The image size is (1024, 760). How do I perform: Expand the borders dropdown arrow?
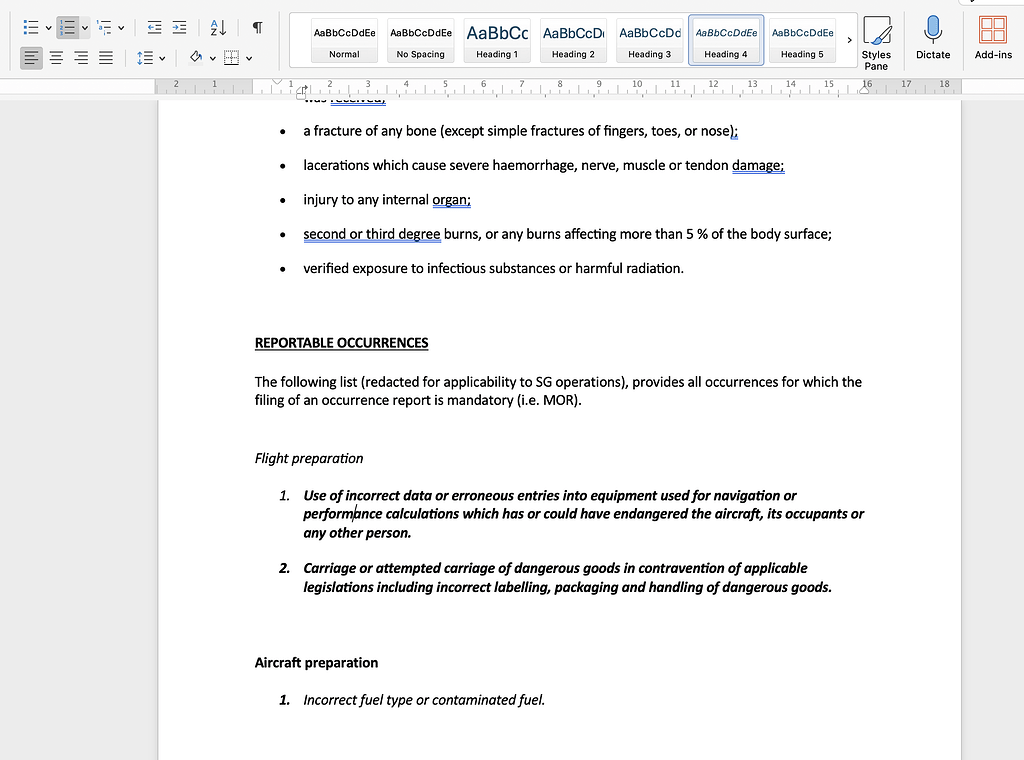[249, 58]
